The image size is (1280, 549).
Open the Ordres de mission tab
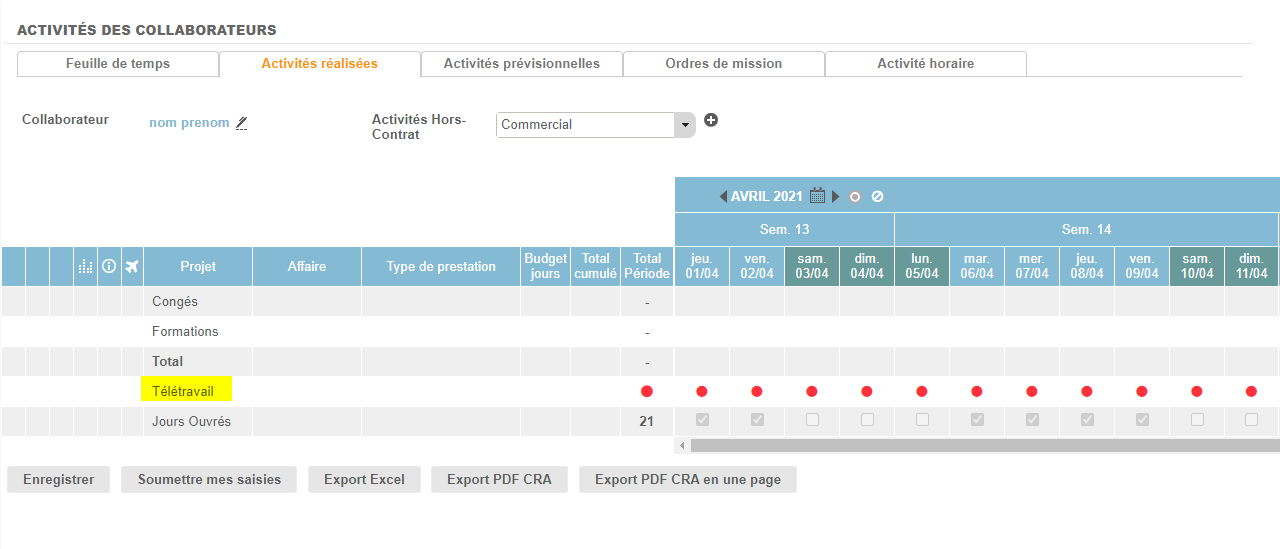723,64
